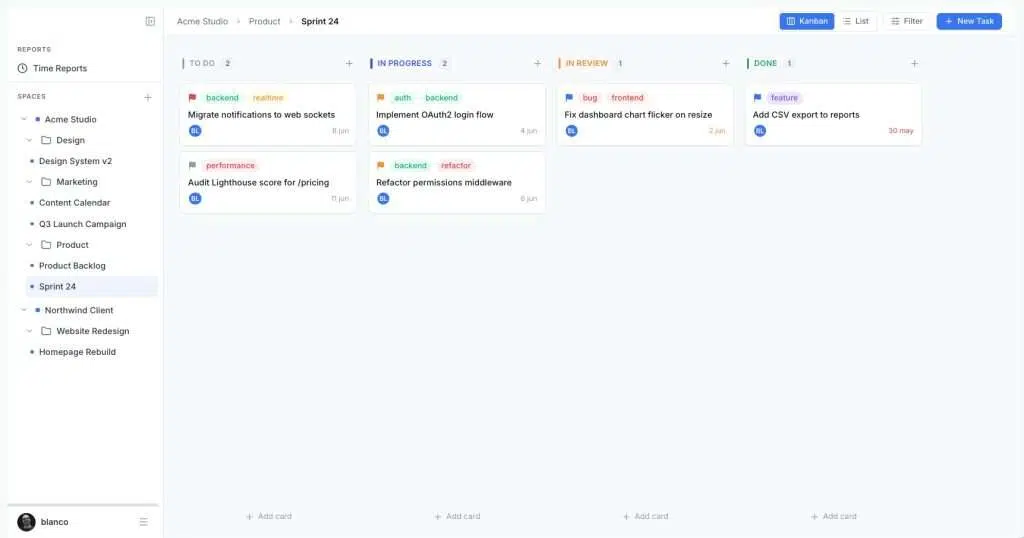Click the blanco profile avatar
1024x538 pixels.
pyautogui.click(x=26, y=522)
